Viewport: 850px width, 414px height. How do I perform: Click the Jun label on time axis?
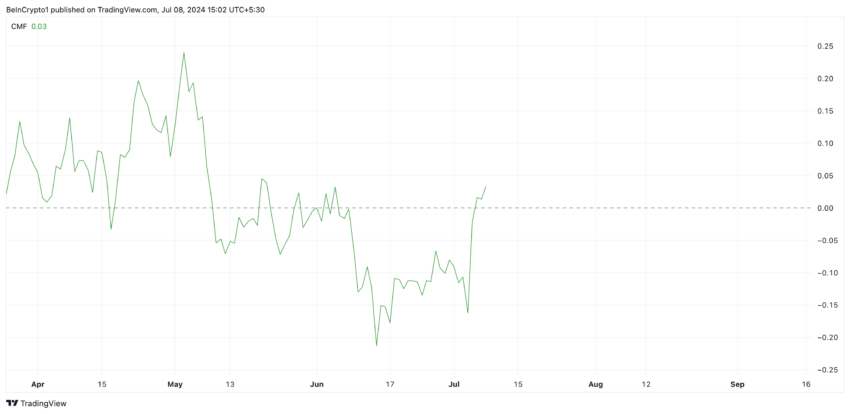coord(317,384)
